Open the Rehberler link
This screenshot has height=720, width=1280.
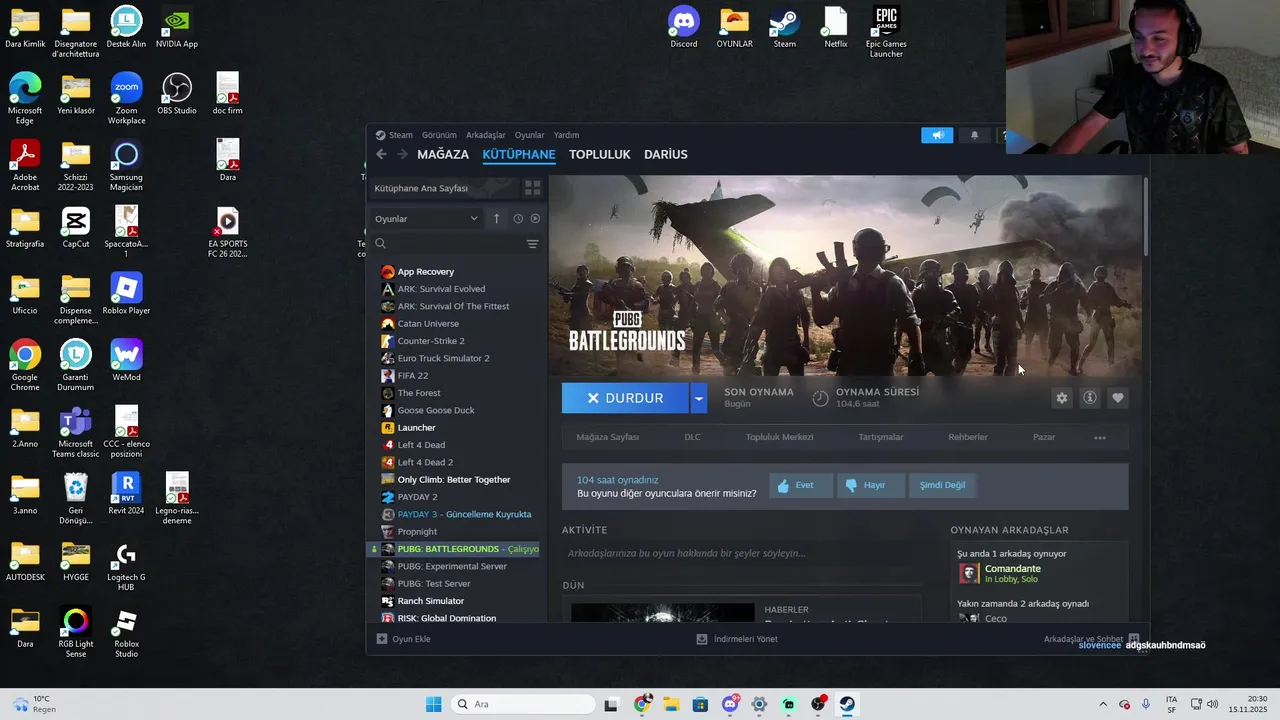tap(968, 437)
